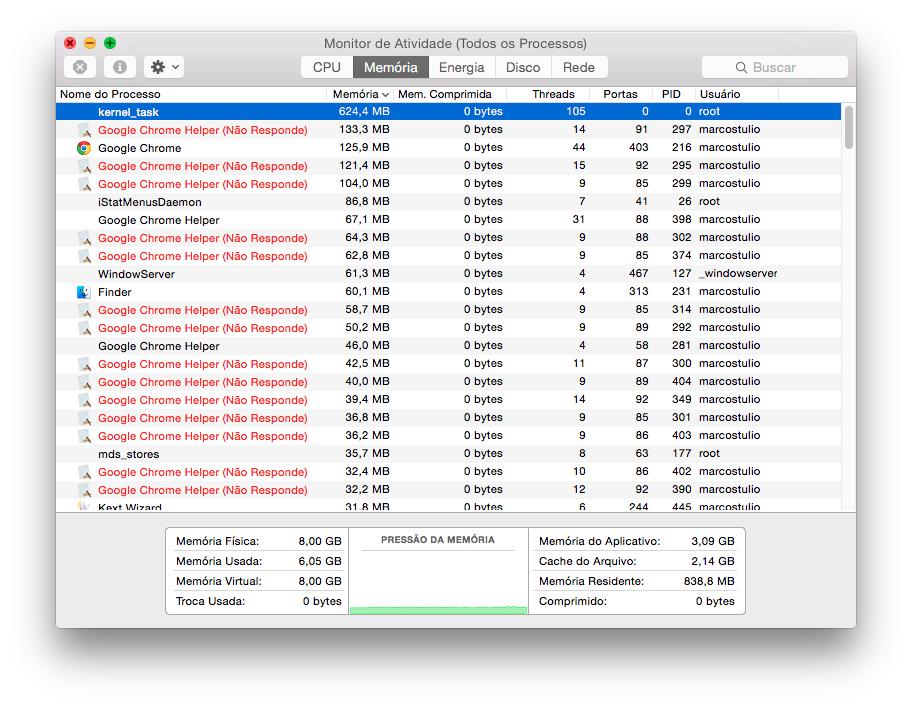
Task: Click the icon of Chrome Helper with PID 292
Action: pos(85,328)
